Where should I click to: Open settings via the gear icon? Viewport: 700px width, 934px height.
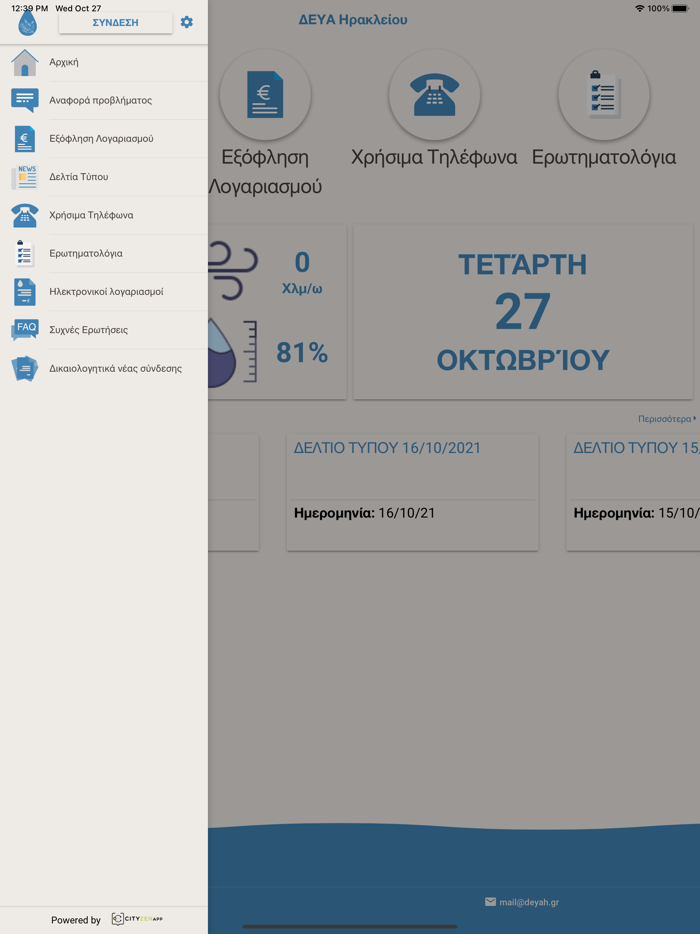tap(186, 23)
